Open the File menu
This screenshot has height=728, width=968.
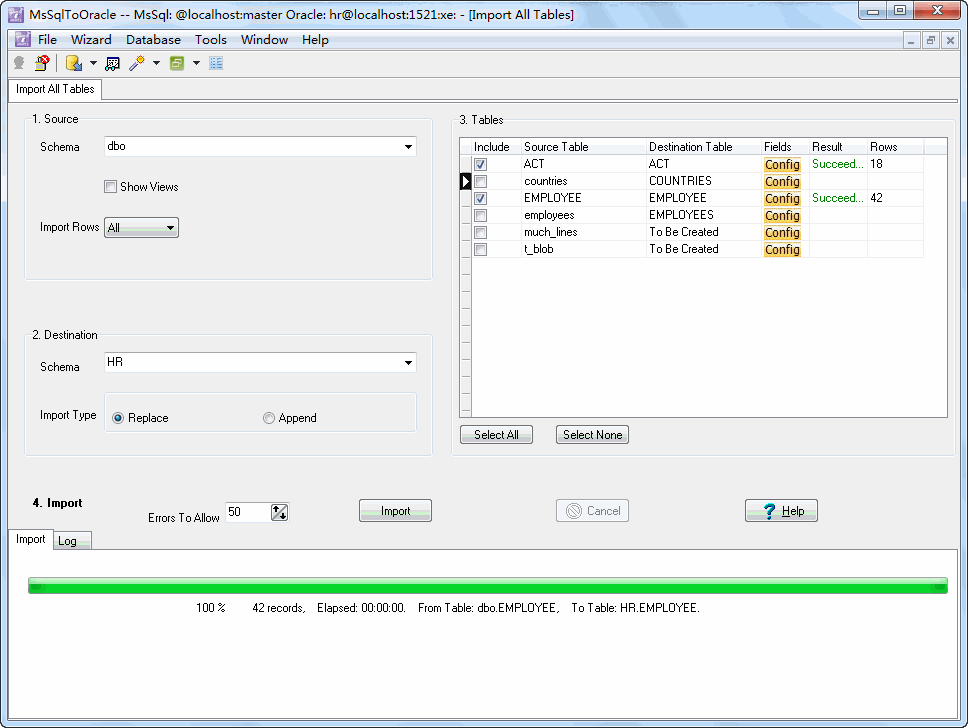pyautogui.click(x=48, y=40)
